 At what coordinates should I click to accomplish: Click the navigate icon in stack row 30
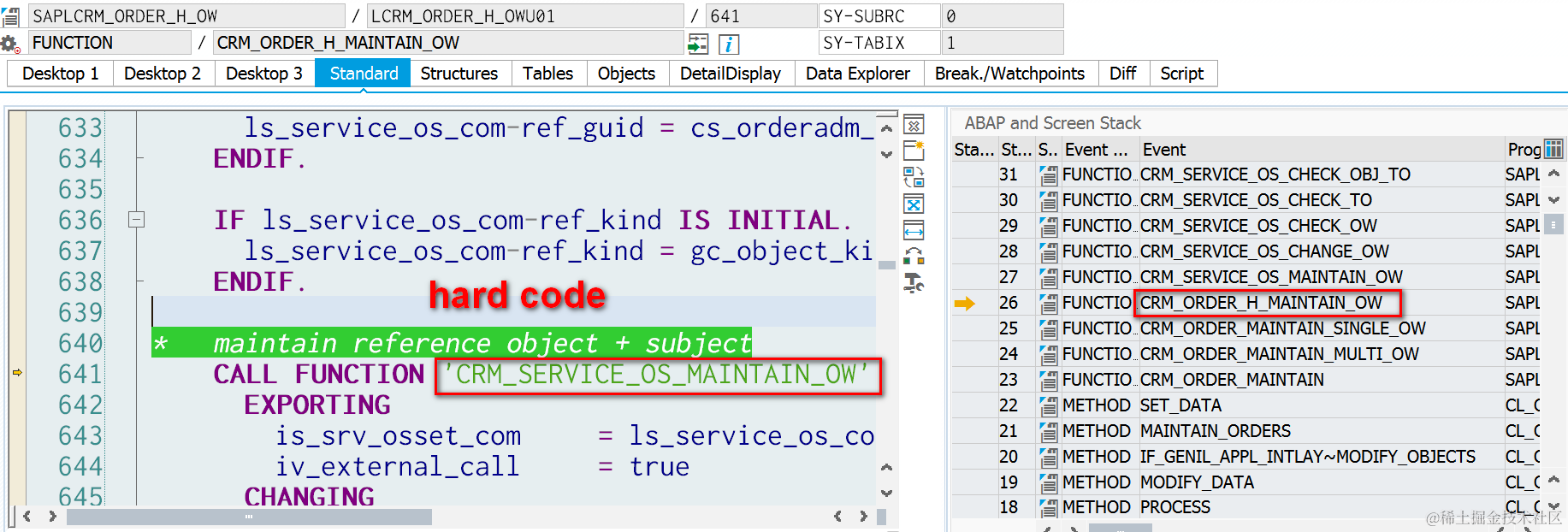point(1048,201)
